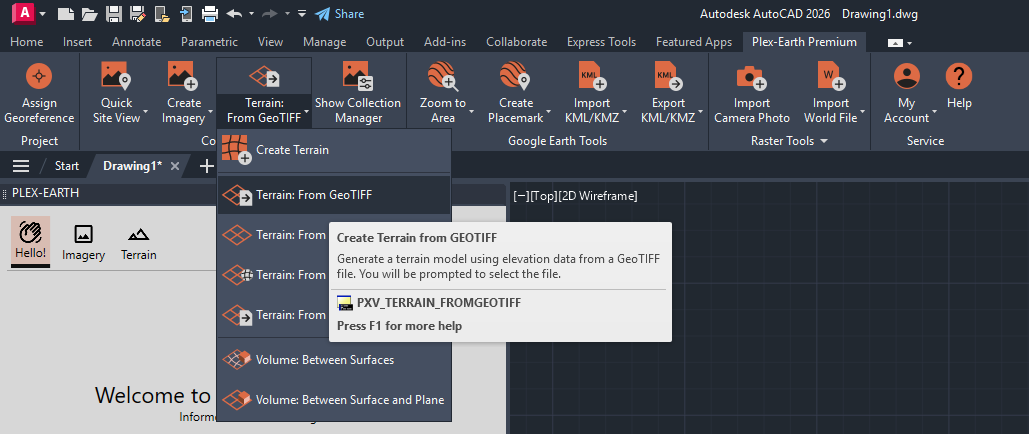This screenshot has width=1029, height=434.
Task: Open the Parametric ribbon tab
Action: click(x=209, y=42)
